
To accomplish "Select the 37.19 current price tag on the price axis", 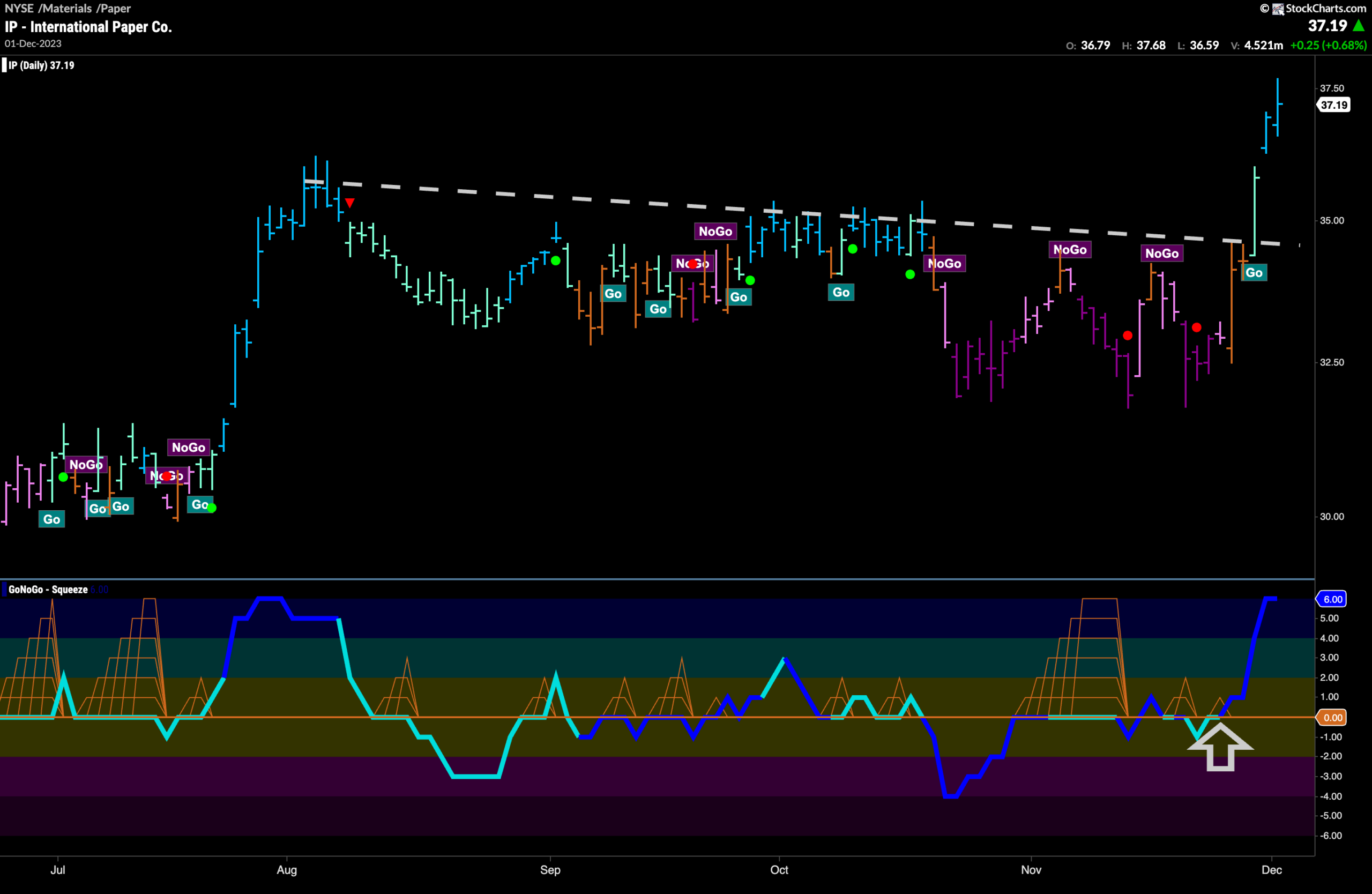I will (1333, 105).
